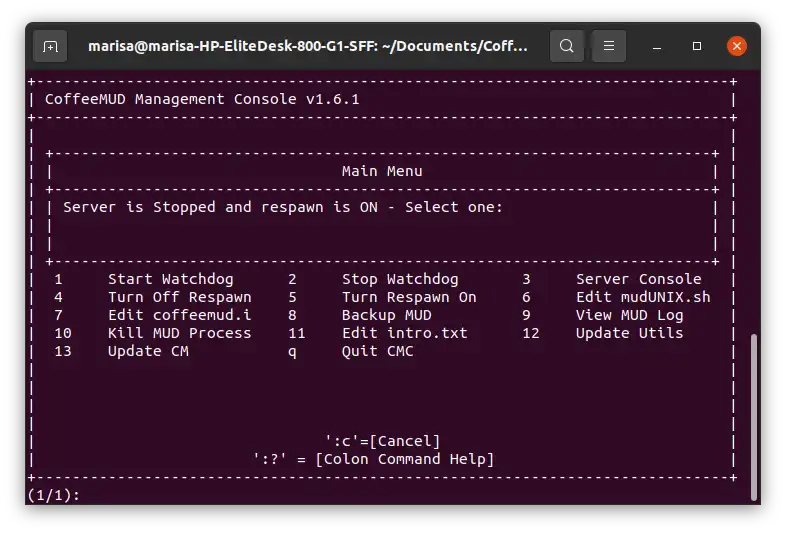
Task: Select the Stop Watchdog option
Action: (x=400, y=279)
